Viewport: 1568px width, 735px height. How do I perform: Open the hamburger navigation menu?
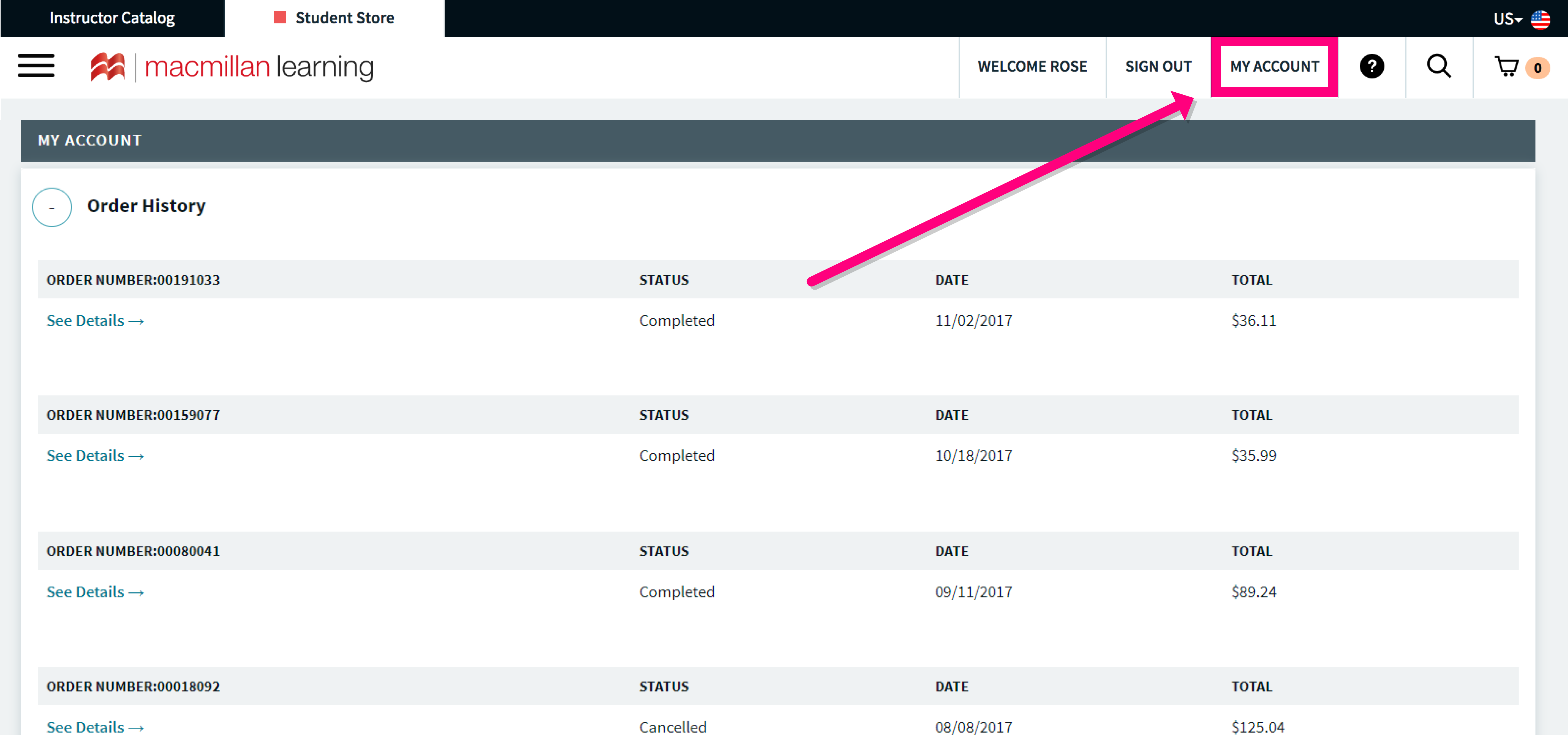pos(36,66)
